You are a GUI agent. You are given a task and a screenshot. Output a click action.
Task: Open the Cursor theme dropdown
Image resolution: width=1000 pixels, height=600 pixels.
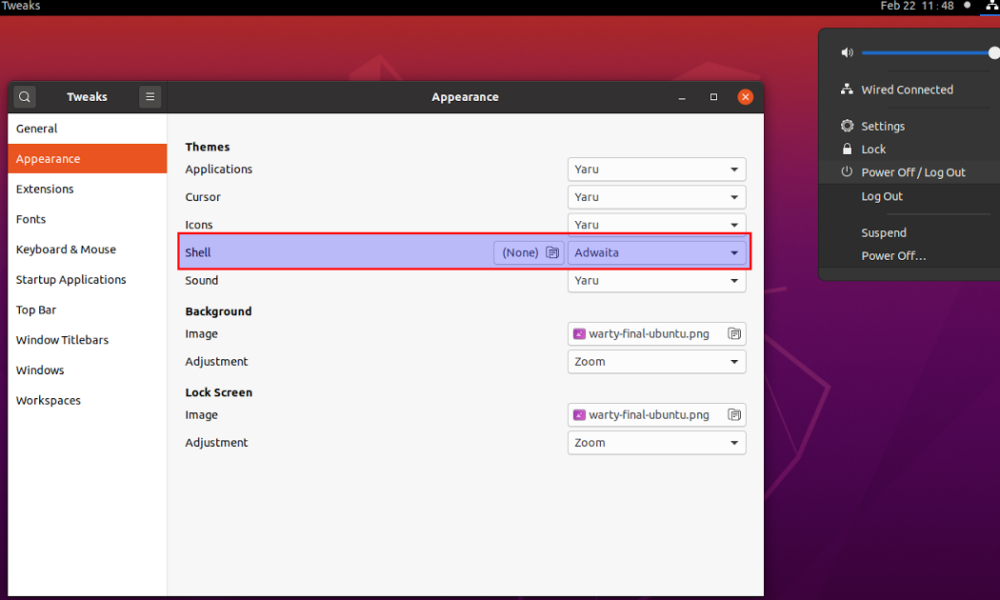click(x=656, y=197)
